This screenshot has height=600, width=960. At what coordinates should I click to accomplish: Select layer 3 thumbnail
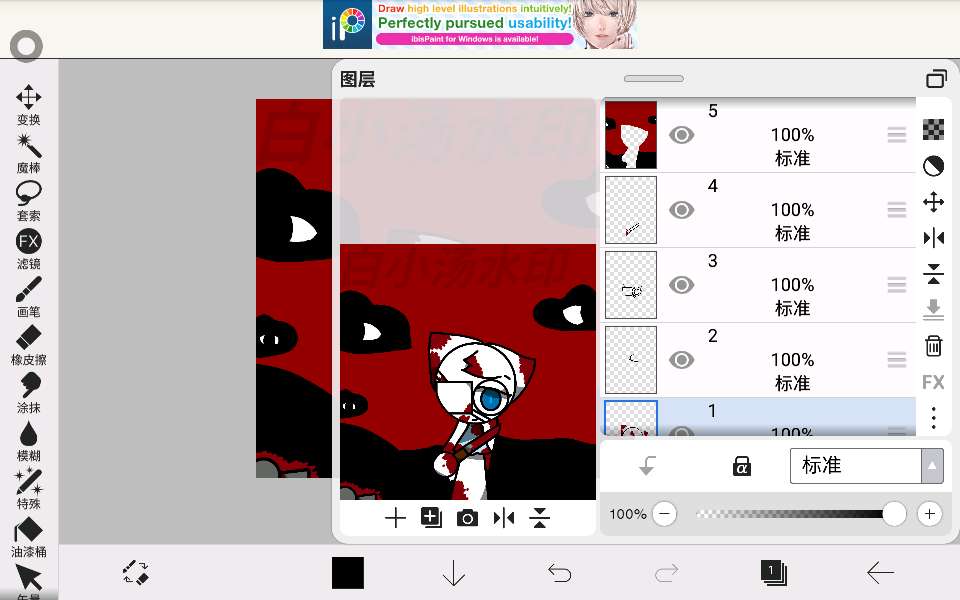[x=631, y=285]
